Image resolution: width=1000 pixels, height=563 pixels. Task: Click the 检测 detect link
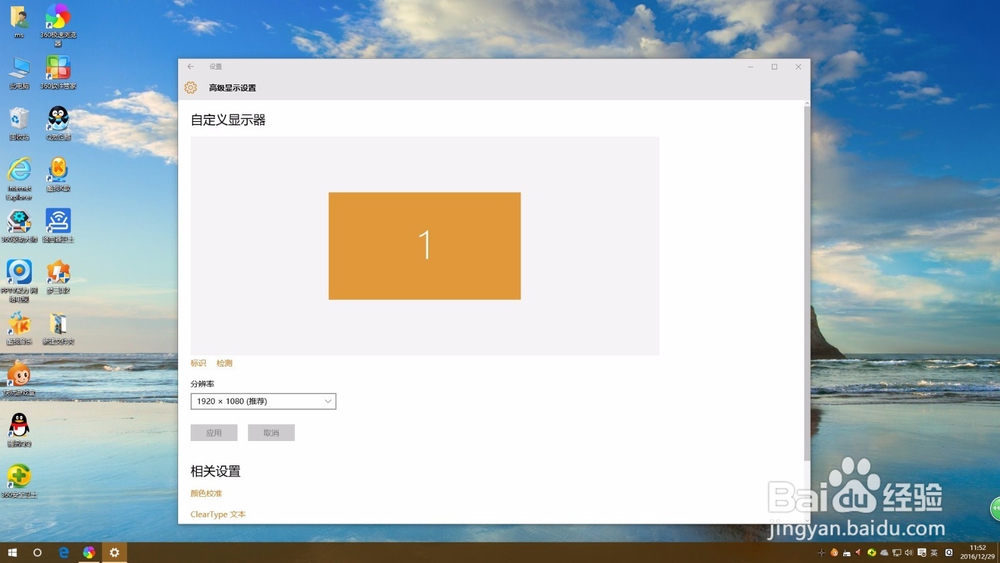coord(224,363)
